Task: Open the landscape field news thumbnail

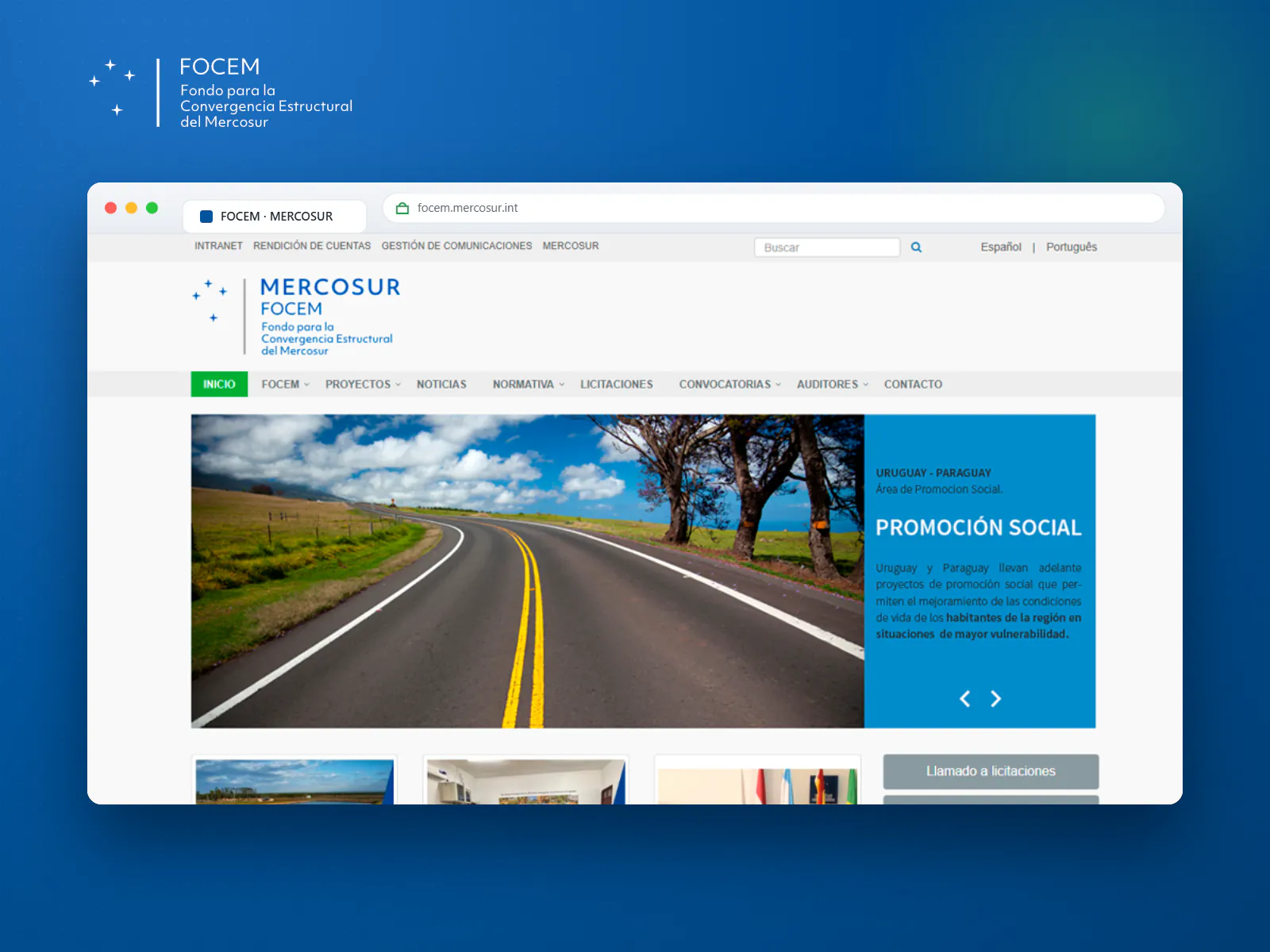Action: [294, 781]
